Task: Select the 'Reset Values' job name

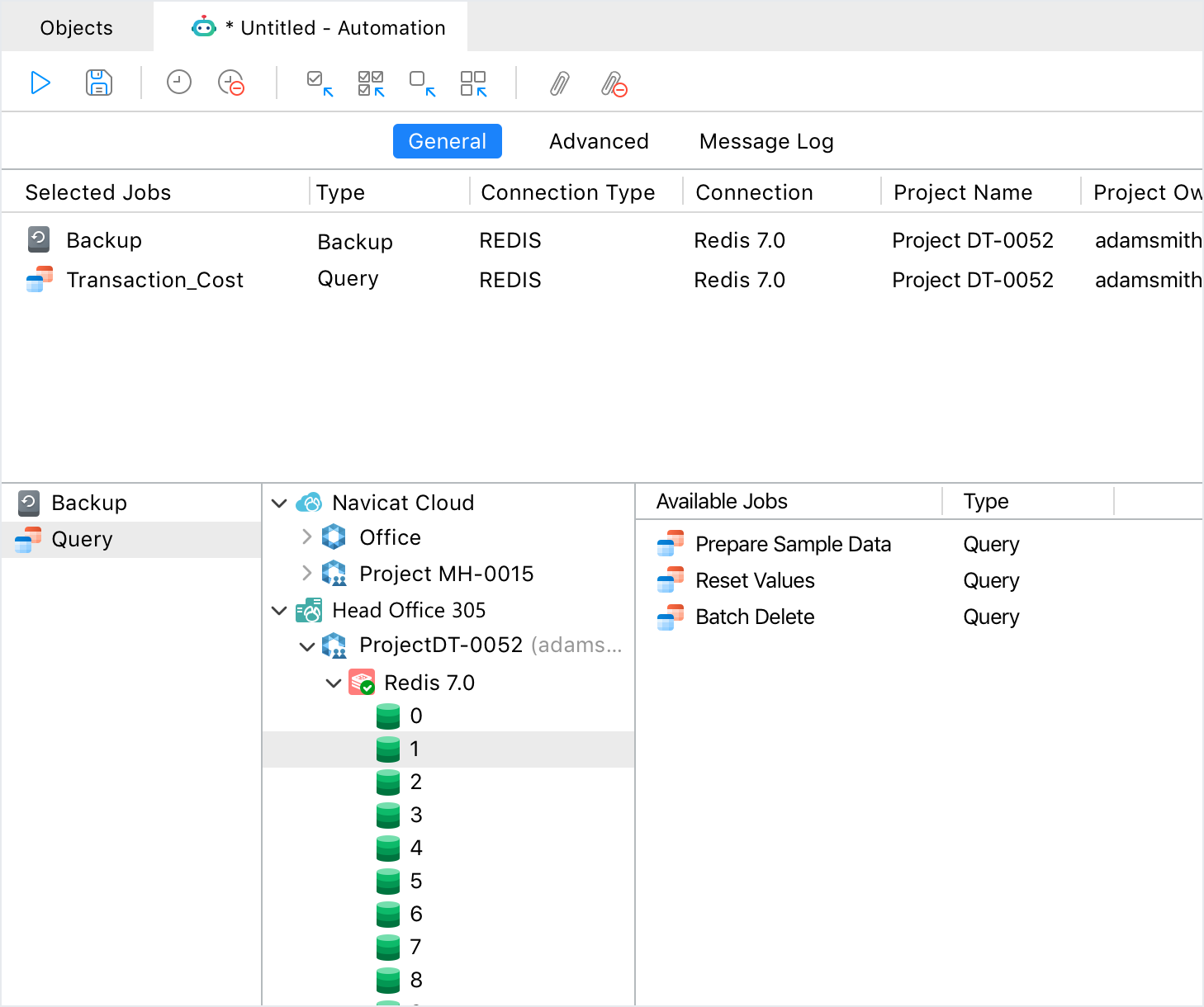Action: coord(755,580)
